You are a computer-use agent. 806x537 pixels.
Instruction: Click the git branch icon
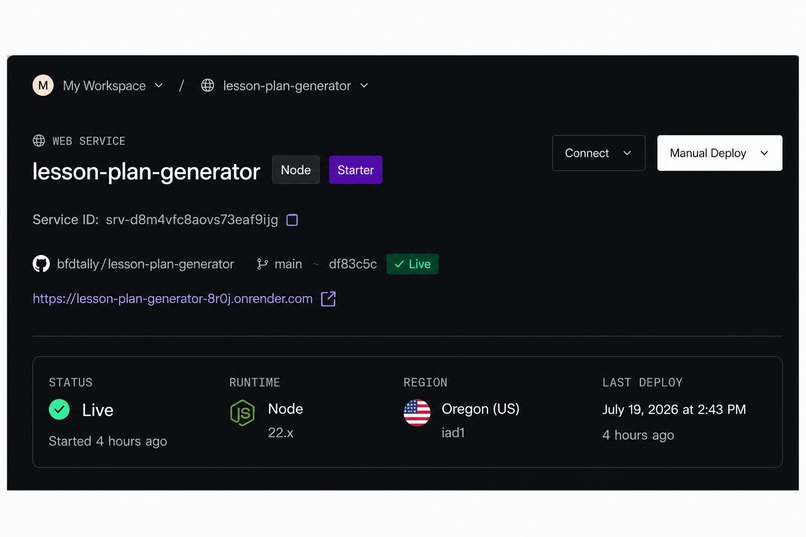pos(262,264)
